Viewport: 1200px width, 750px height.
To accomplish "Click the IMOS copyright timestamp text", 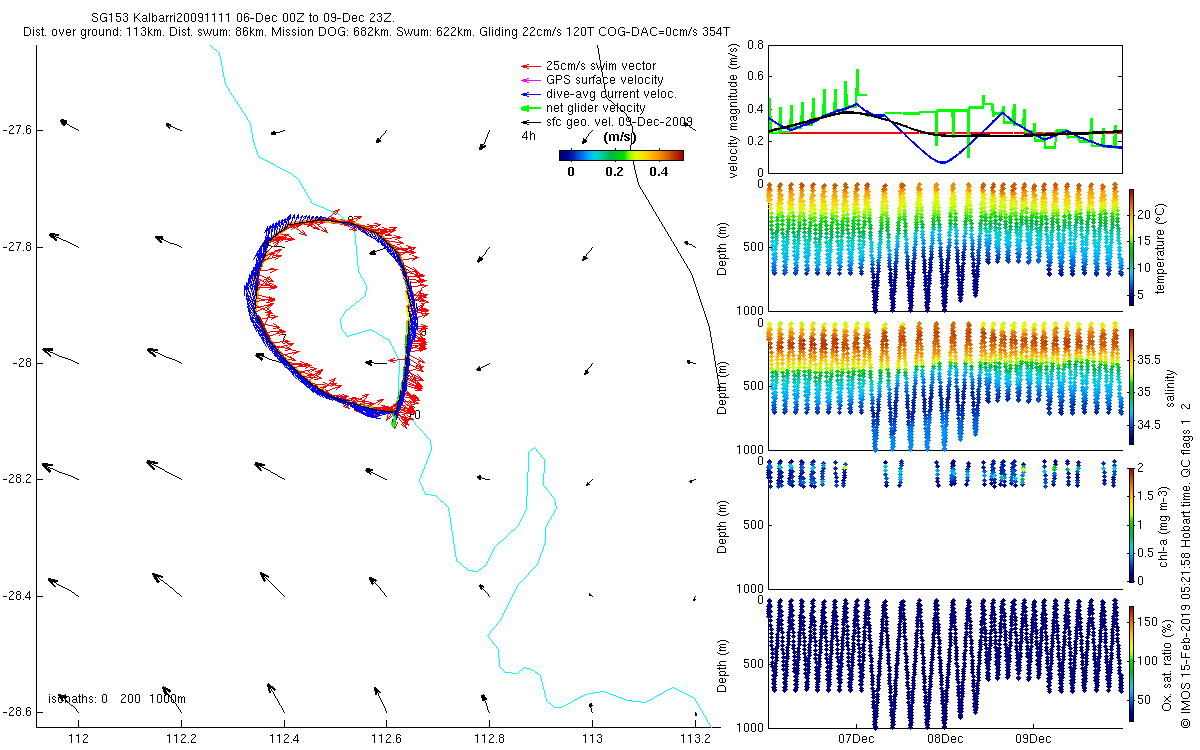I will tap(1187, 563).
